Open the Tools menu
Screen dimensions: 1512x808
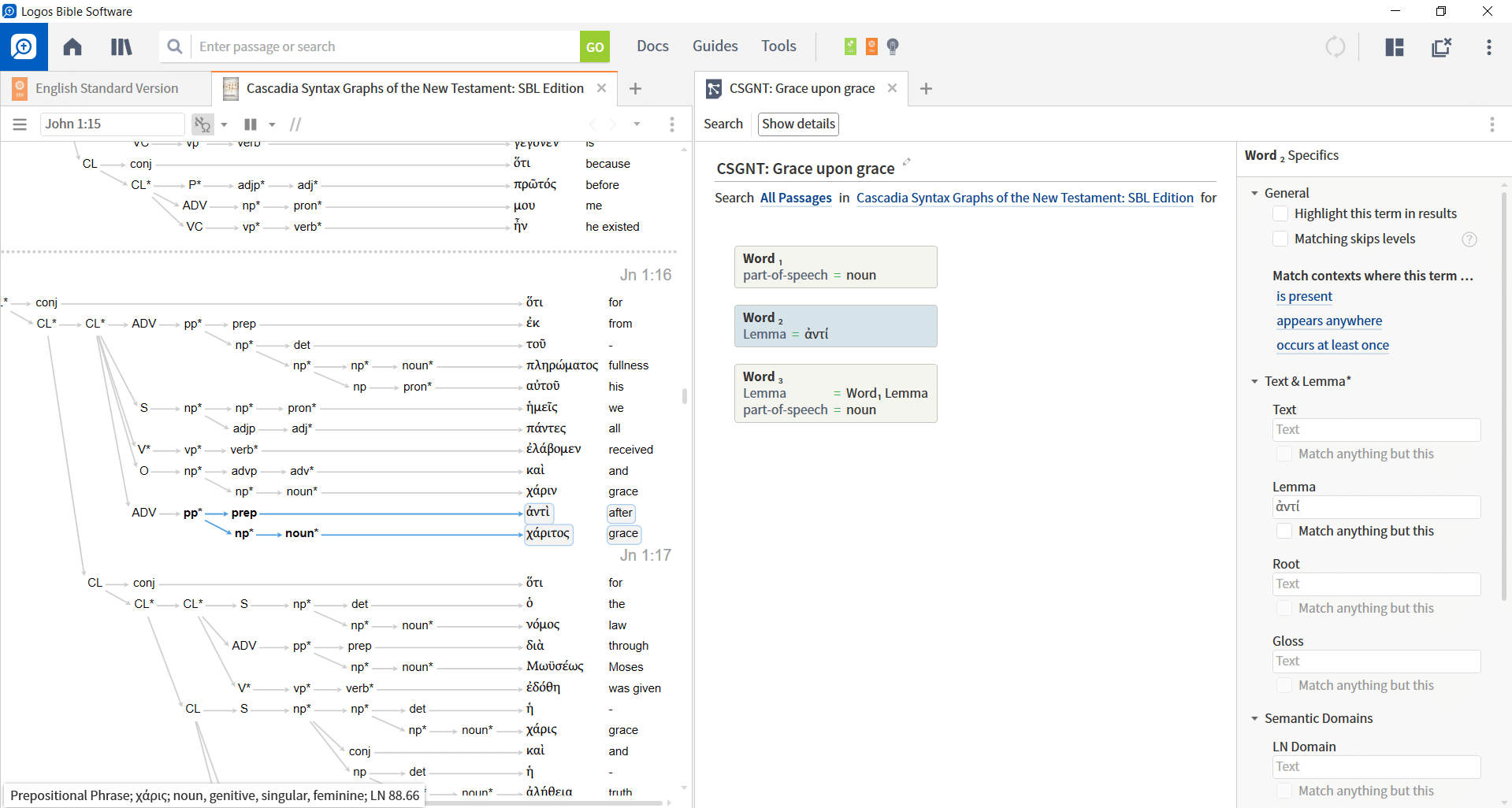tap(778, 46)
